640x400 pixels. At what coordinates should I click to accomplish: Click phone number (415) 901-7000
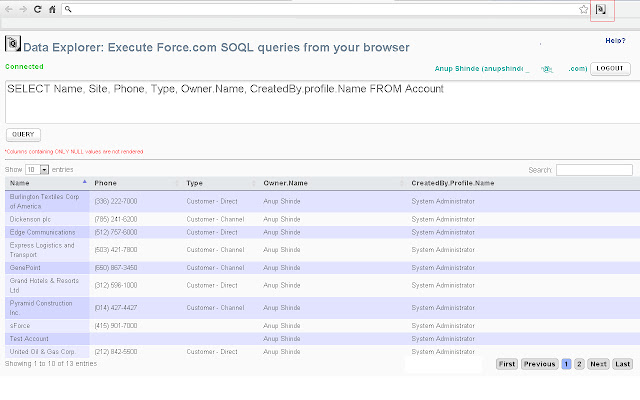[116, 326]
